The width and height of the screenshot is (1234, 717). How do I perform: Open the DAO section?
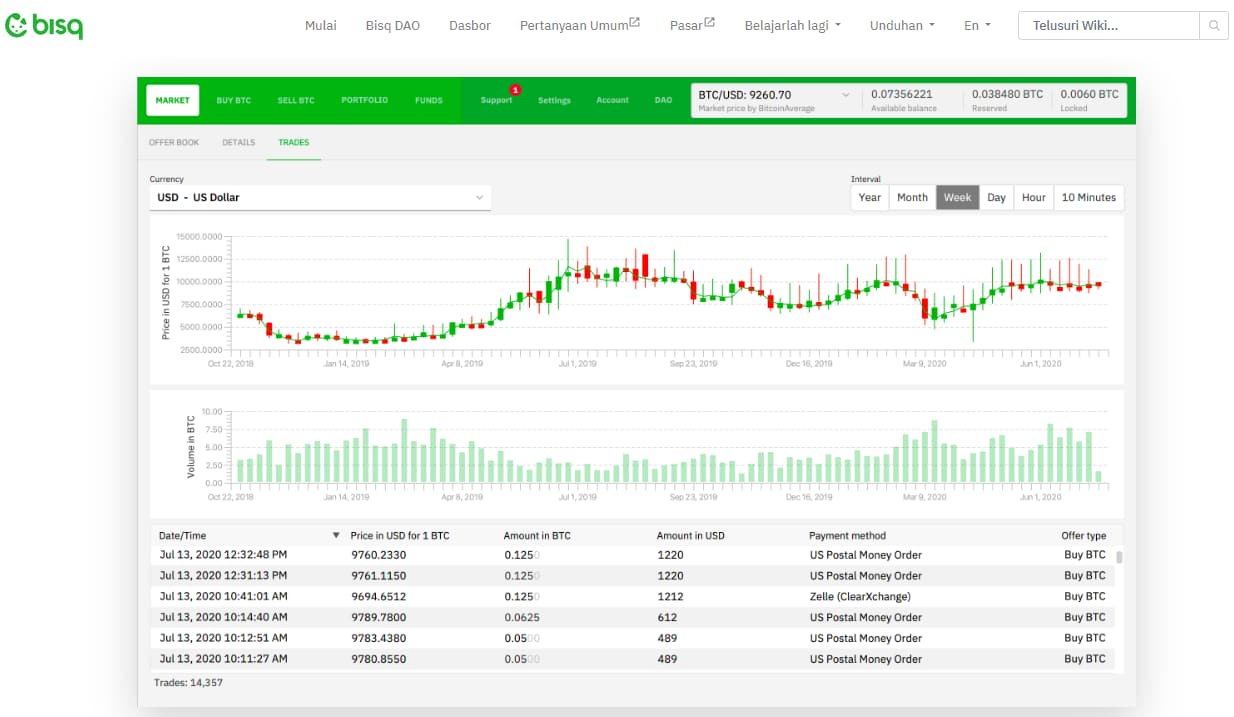(663, 99)
